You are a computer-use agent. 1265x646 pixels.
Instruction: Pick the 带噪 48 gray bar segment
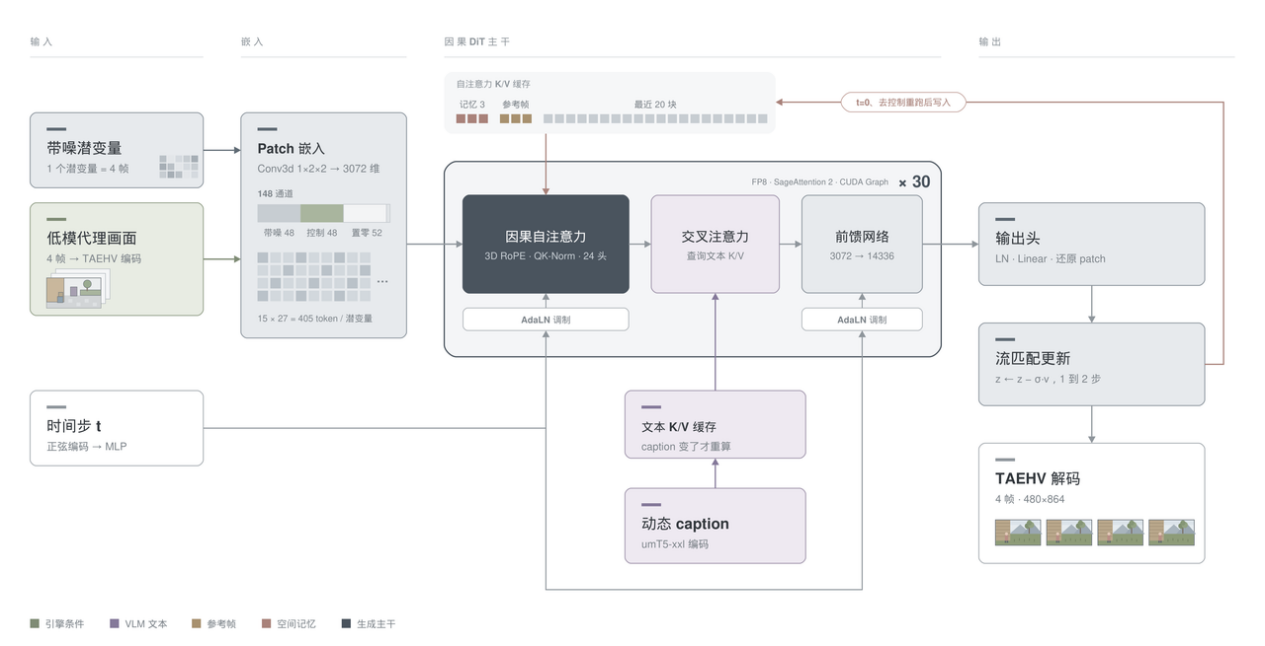tap(279, 213)
